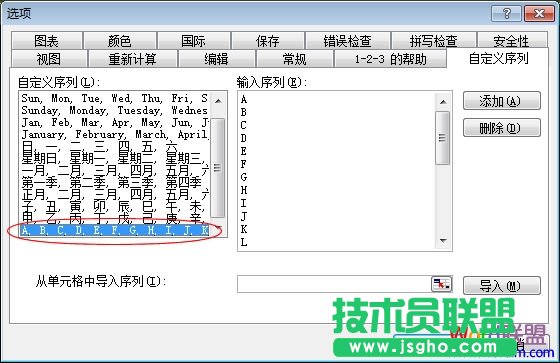
Task: Select the 星期日, 星期一 list entry
Action: click(115, 158)
